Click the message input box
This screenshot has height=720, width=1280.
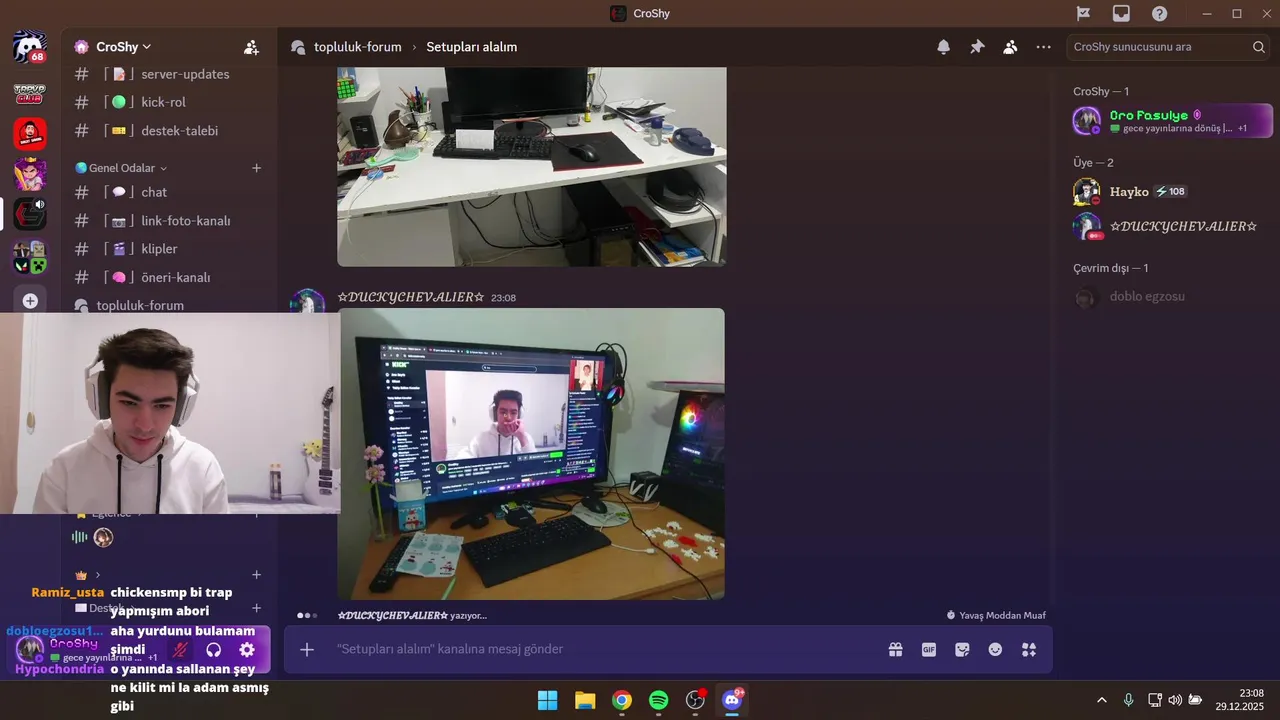pos(600,650)
